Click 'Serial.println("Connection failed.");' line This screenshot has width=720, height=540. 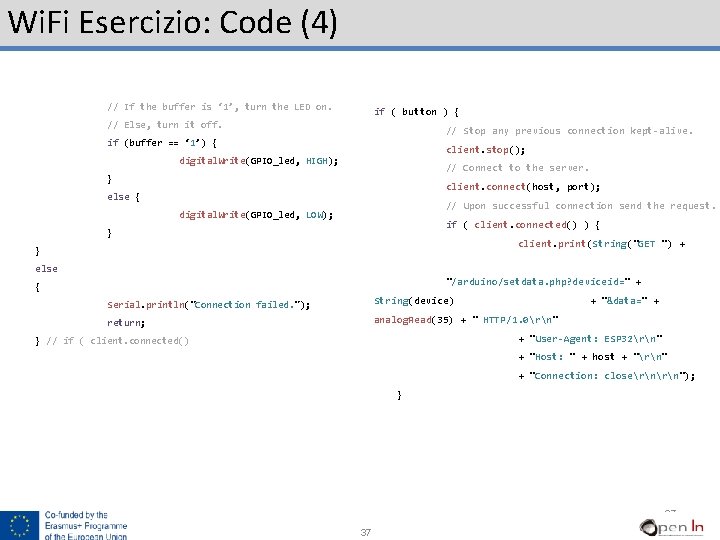coord(208,305)
